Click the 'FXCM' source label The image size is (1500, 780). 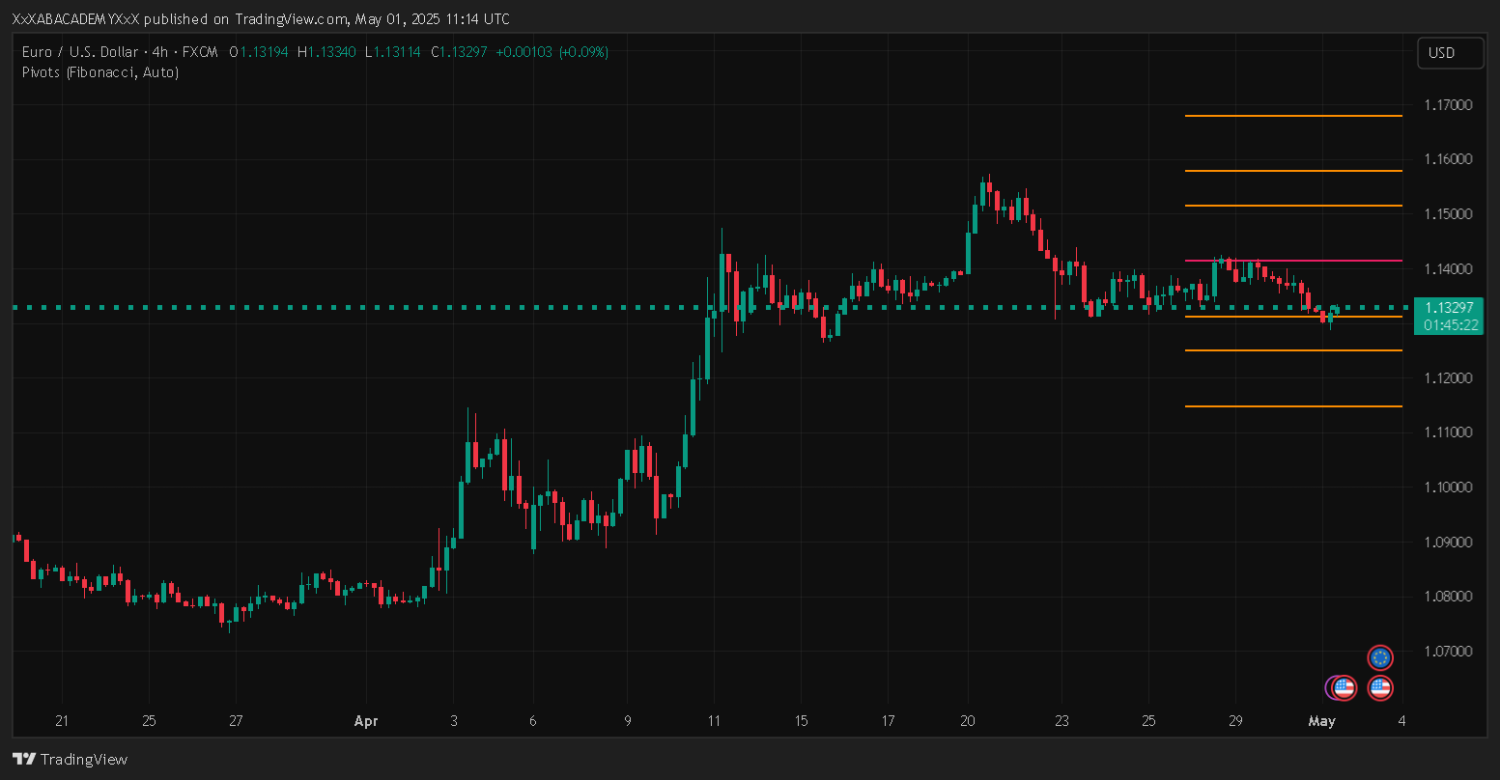[201, 52]
